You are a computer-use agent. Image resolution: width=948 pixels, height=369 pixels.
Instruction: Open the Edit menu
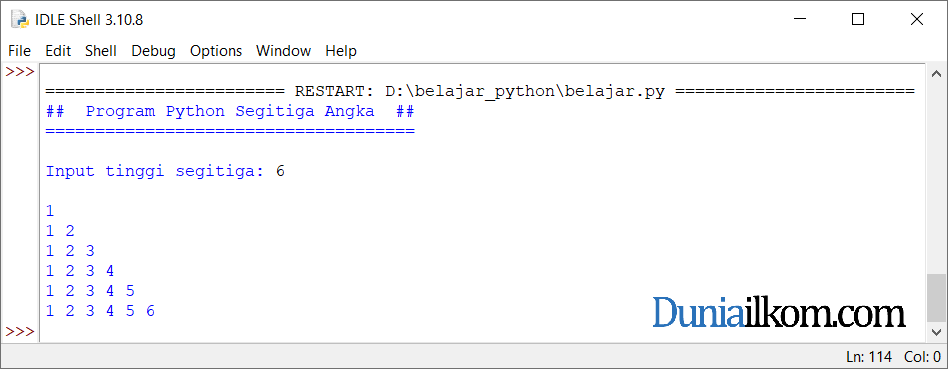(58, 51)
